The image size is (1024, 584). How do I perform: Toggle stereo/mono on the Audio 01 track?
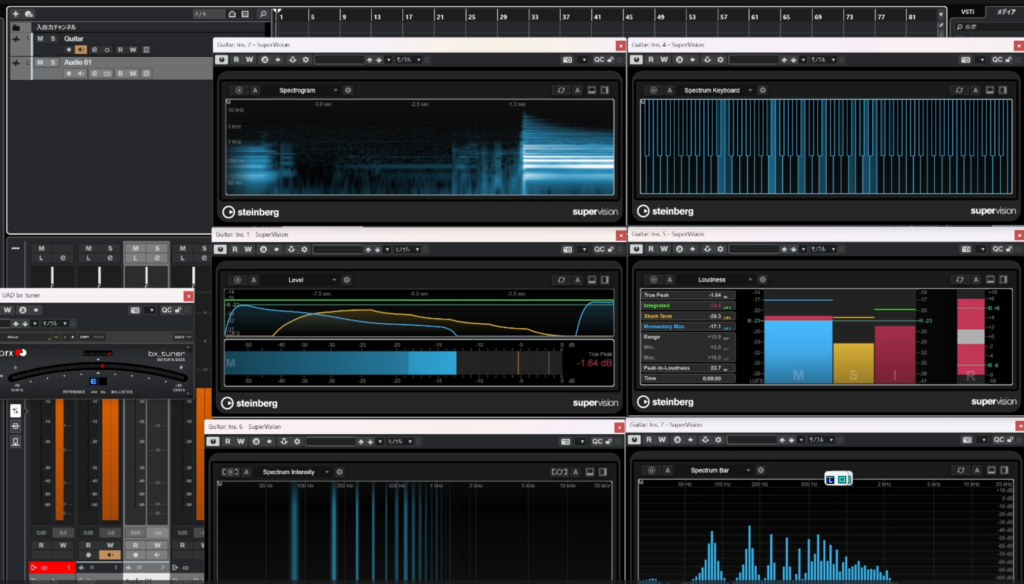coord(107,74)
